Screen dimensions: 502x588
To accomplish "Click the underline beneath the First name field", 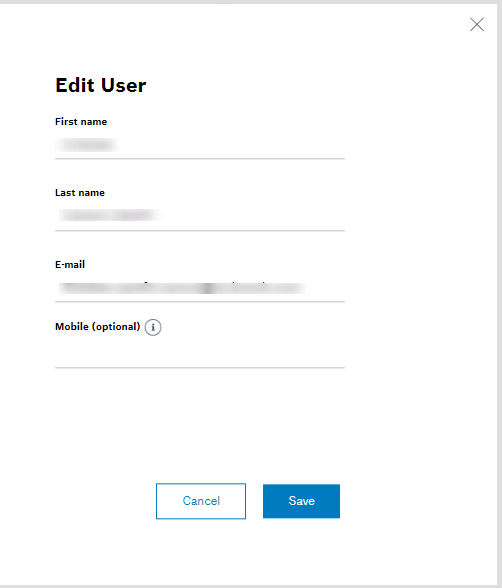I will click(200, 159).
